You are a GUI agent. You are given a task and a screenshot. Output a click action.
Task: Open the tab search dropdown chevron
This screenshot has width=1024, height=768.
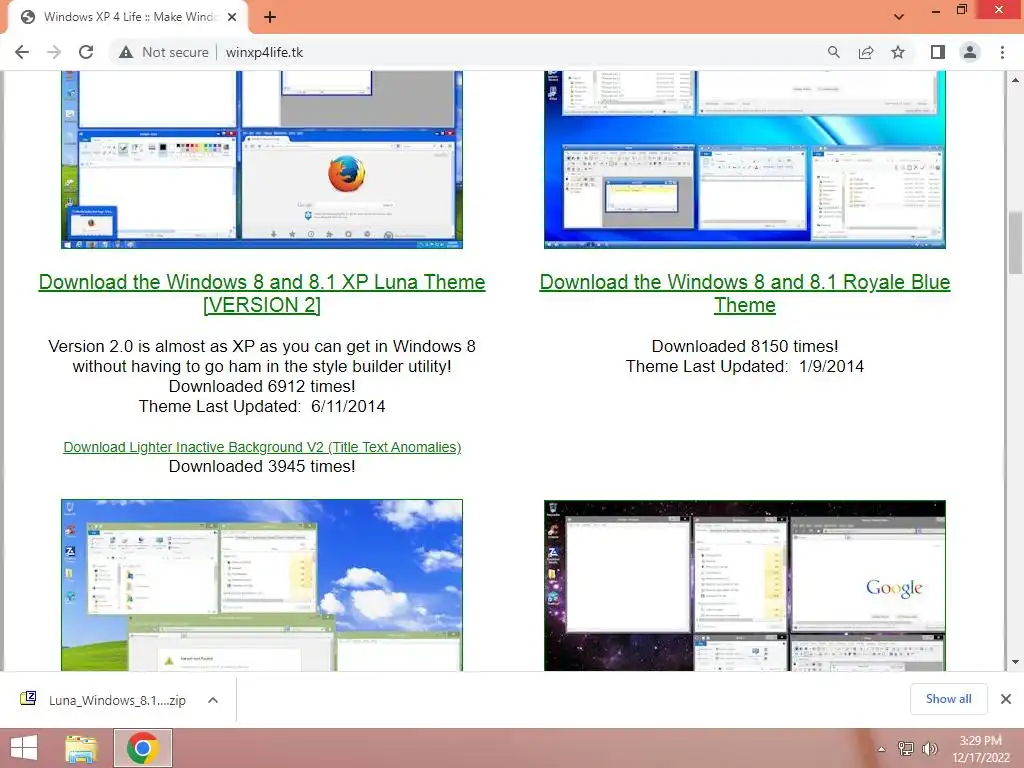tap(899, 17)
